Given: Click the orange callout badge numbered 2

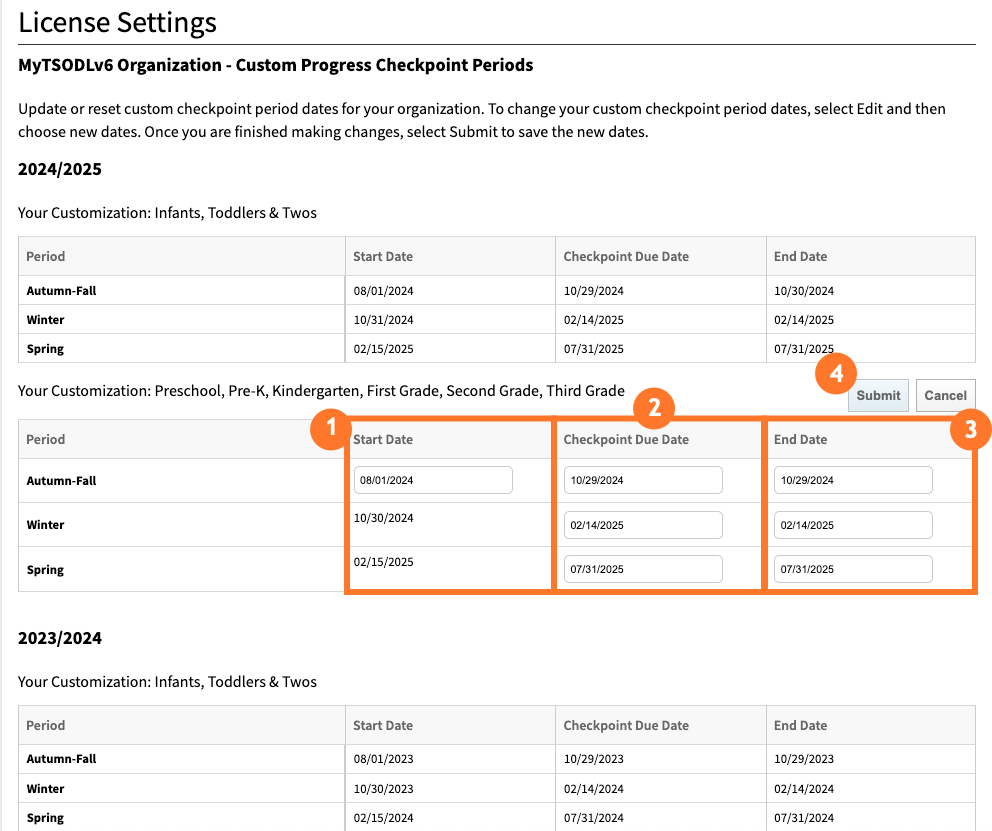Looking at the screenshot, I should point(654,408).
